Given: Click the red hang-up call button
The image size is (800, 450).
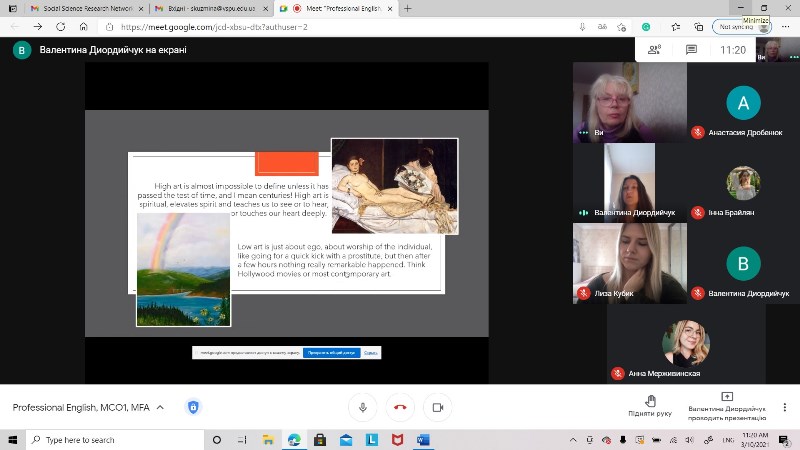Looking at the screenshot, I should pos(400,407).
